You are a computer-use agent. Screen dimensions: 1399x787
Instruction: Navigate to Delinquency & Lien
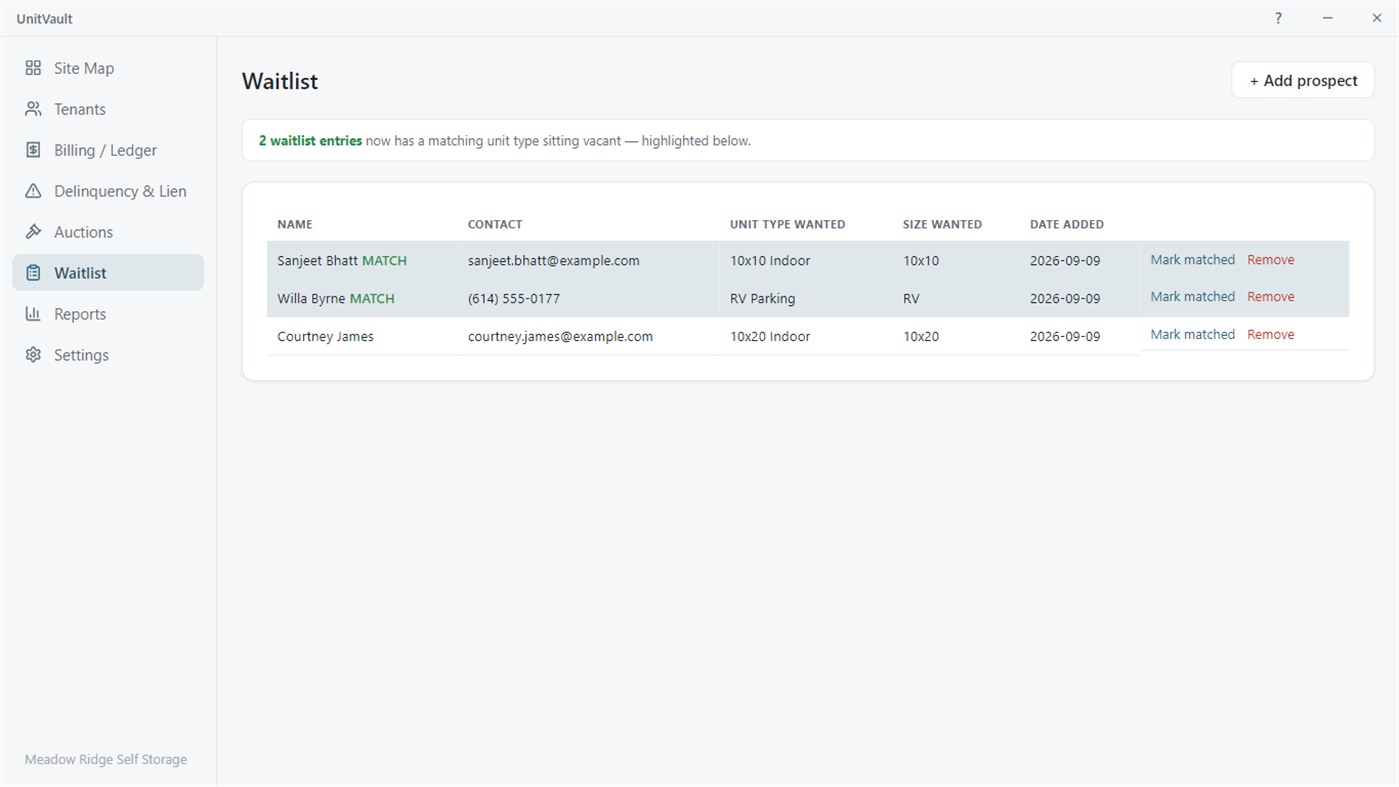[108, 191]
